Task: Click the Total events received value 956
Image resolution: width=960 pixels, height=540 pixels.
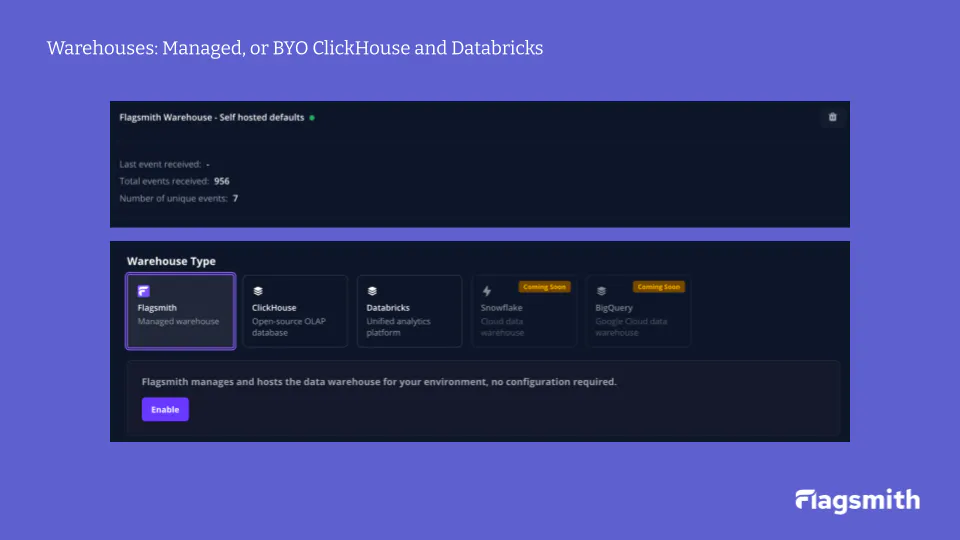Action: pyautogui.click(x=222, y=181)
